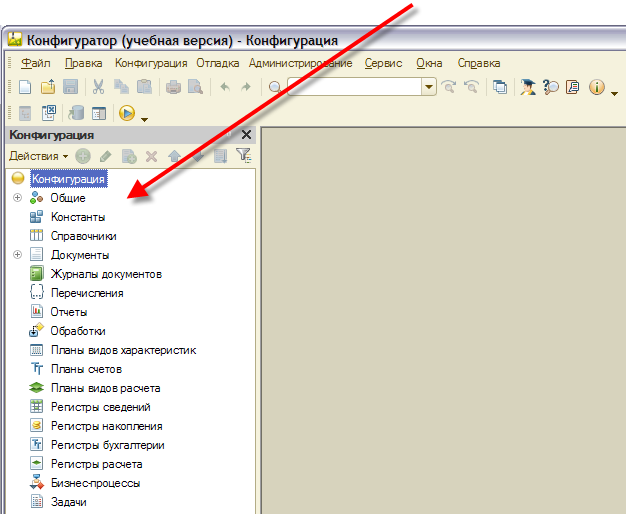Click the Windows list icon in toolbar

(500, 88)
